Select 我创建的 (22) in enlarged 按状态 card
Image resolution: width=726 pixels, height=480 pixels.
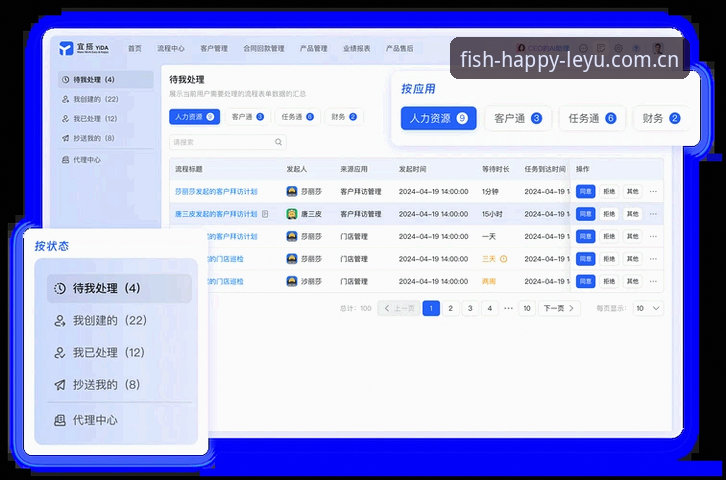119,320
